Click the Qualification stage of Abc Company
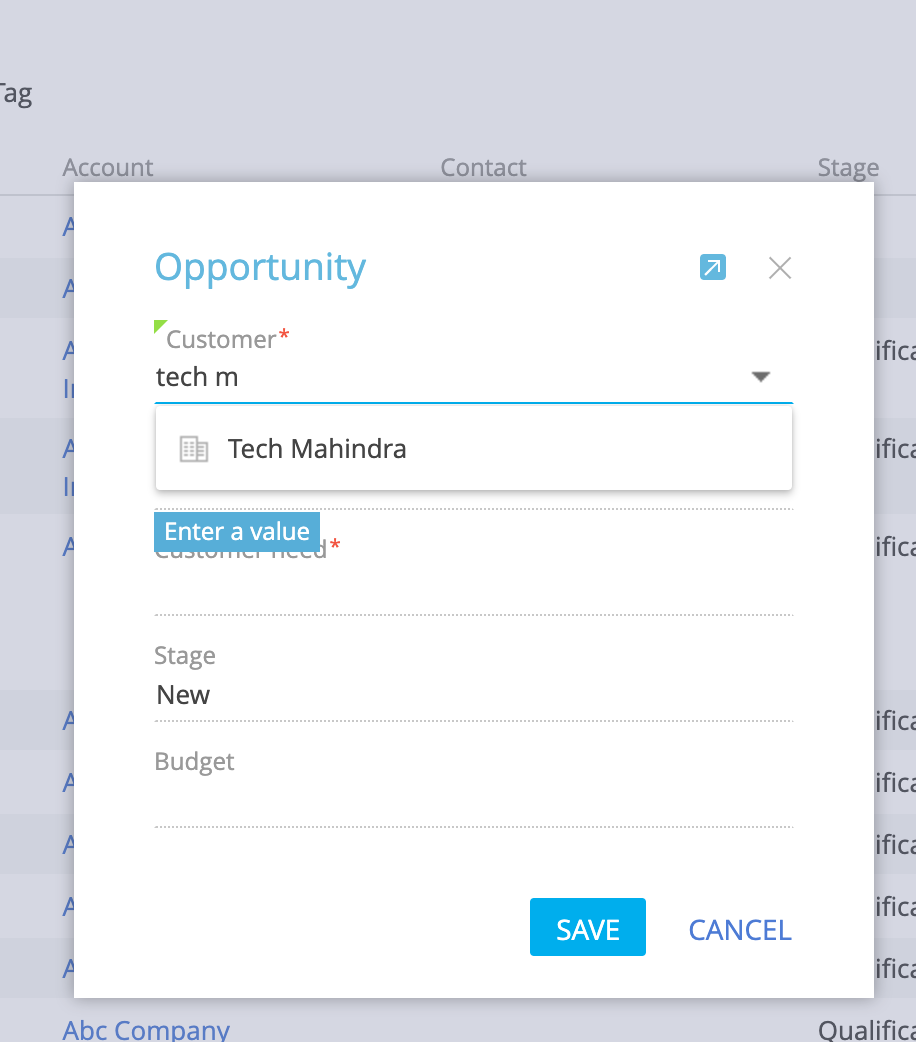This screenshot has height=1042, width=916. coord(867,1030)
